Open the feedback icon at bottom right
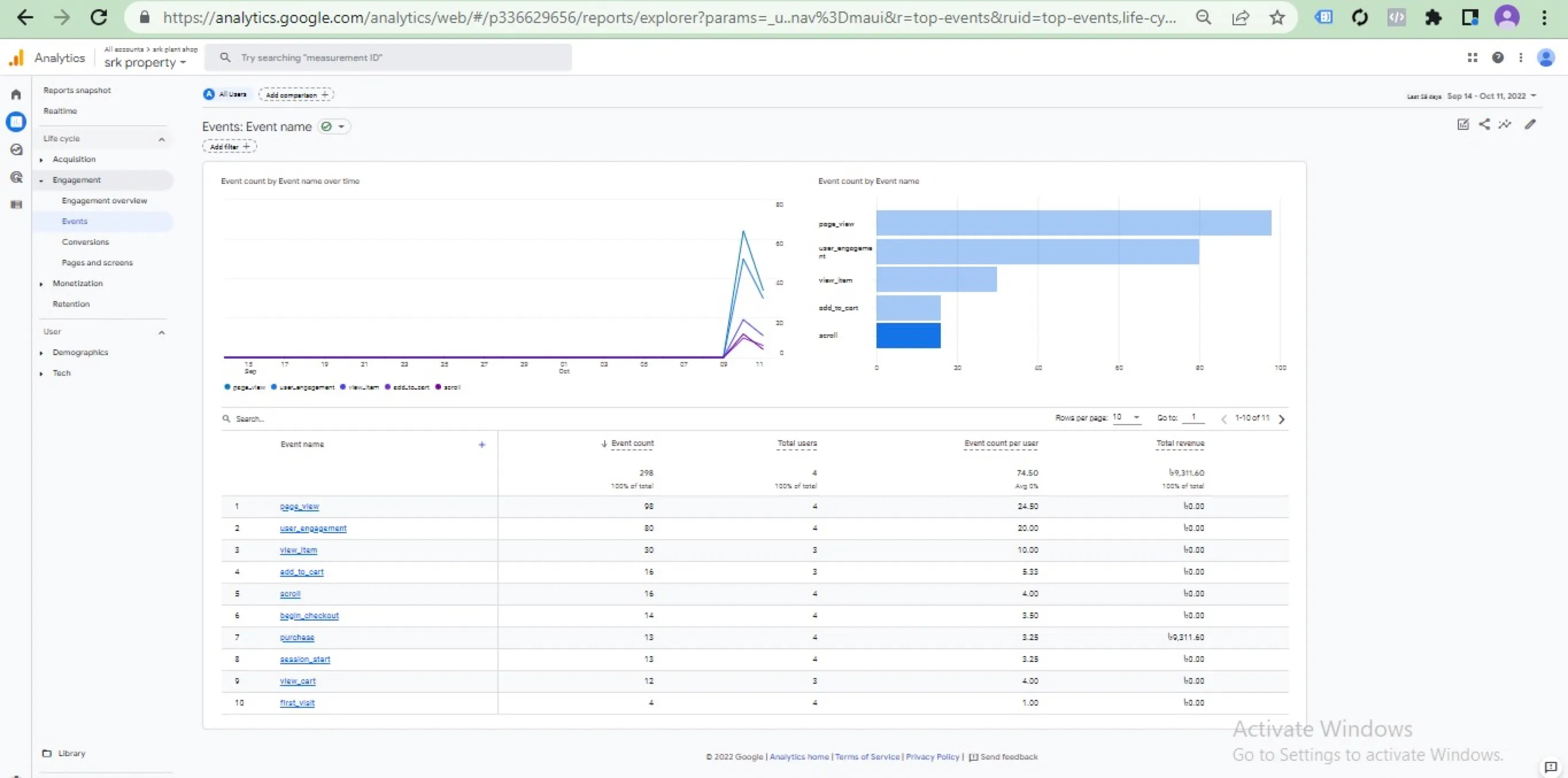Viewport: 1568px width, 778px height. coord(1551,767)
